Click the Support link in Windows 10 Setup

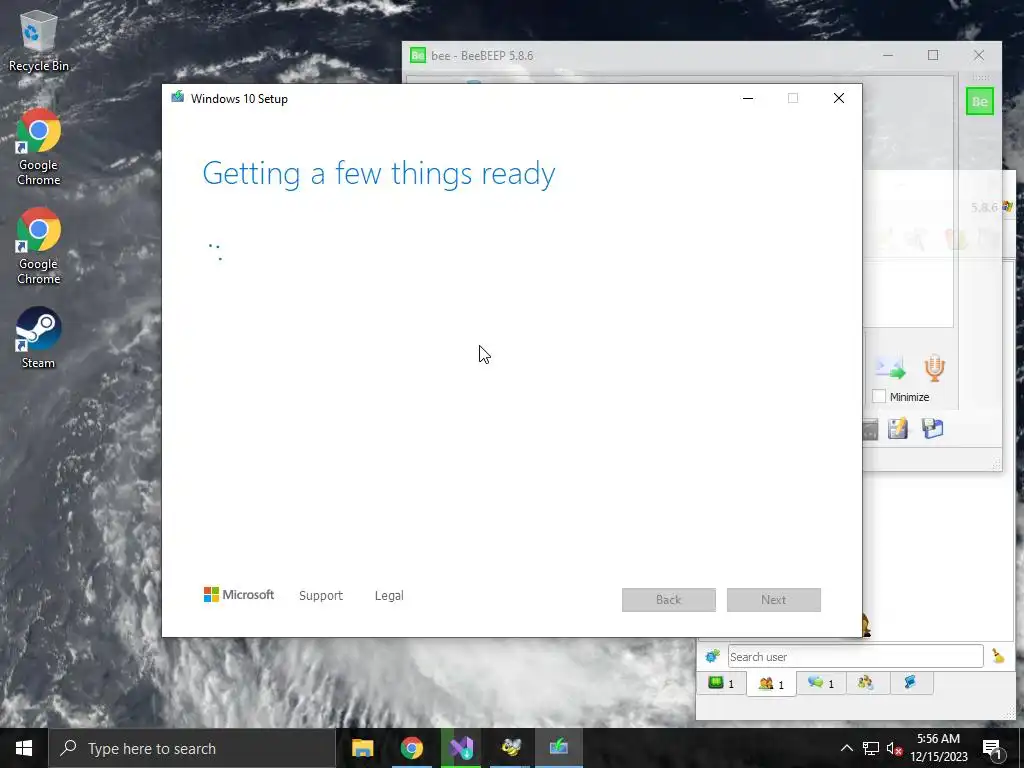321,596
